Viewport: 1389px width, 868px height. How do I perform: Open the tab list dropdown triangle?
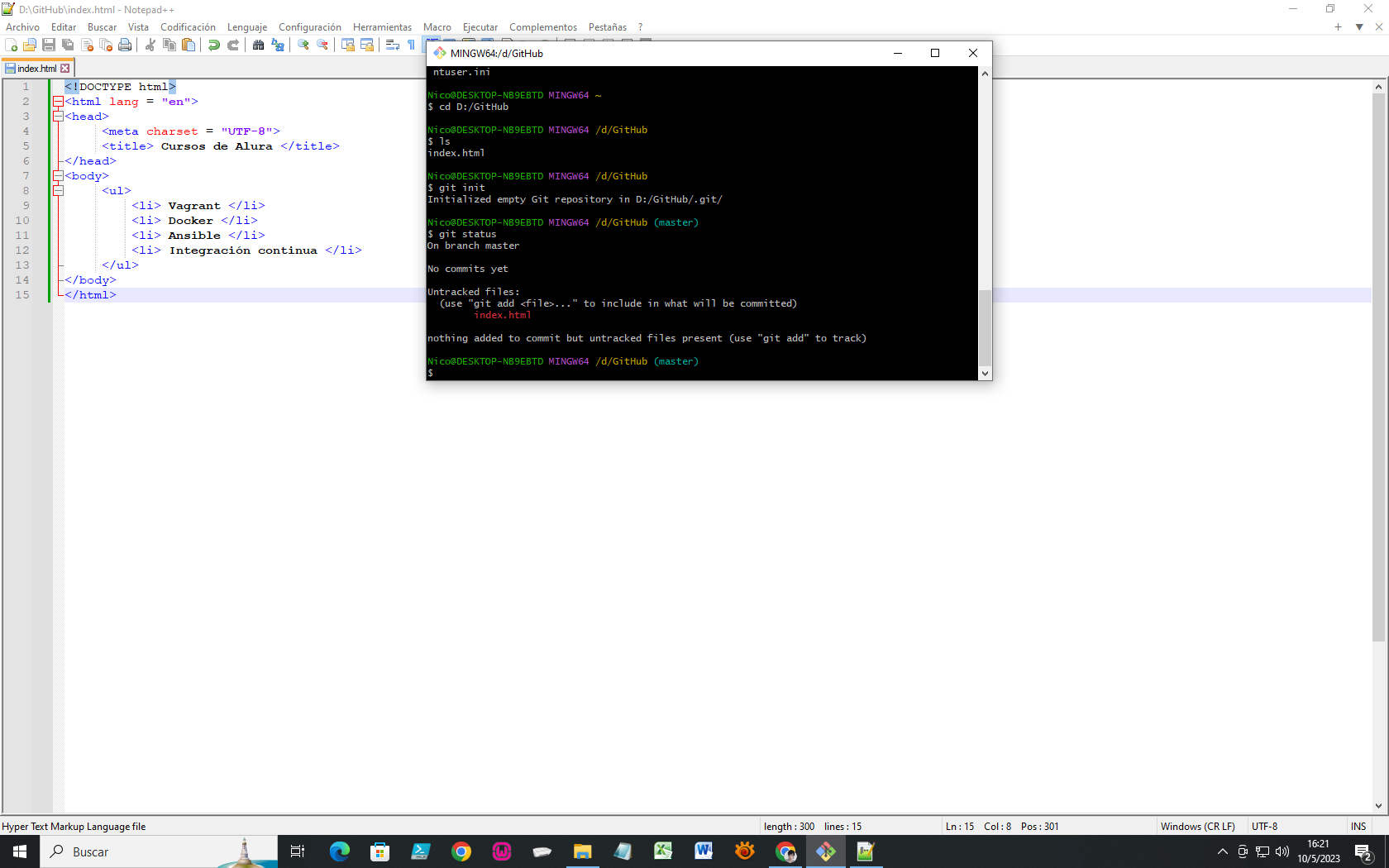click(1359, 27)
